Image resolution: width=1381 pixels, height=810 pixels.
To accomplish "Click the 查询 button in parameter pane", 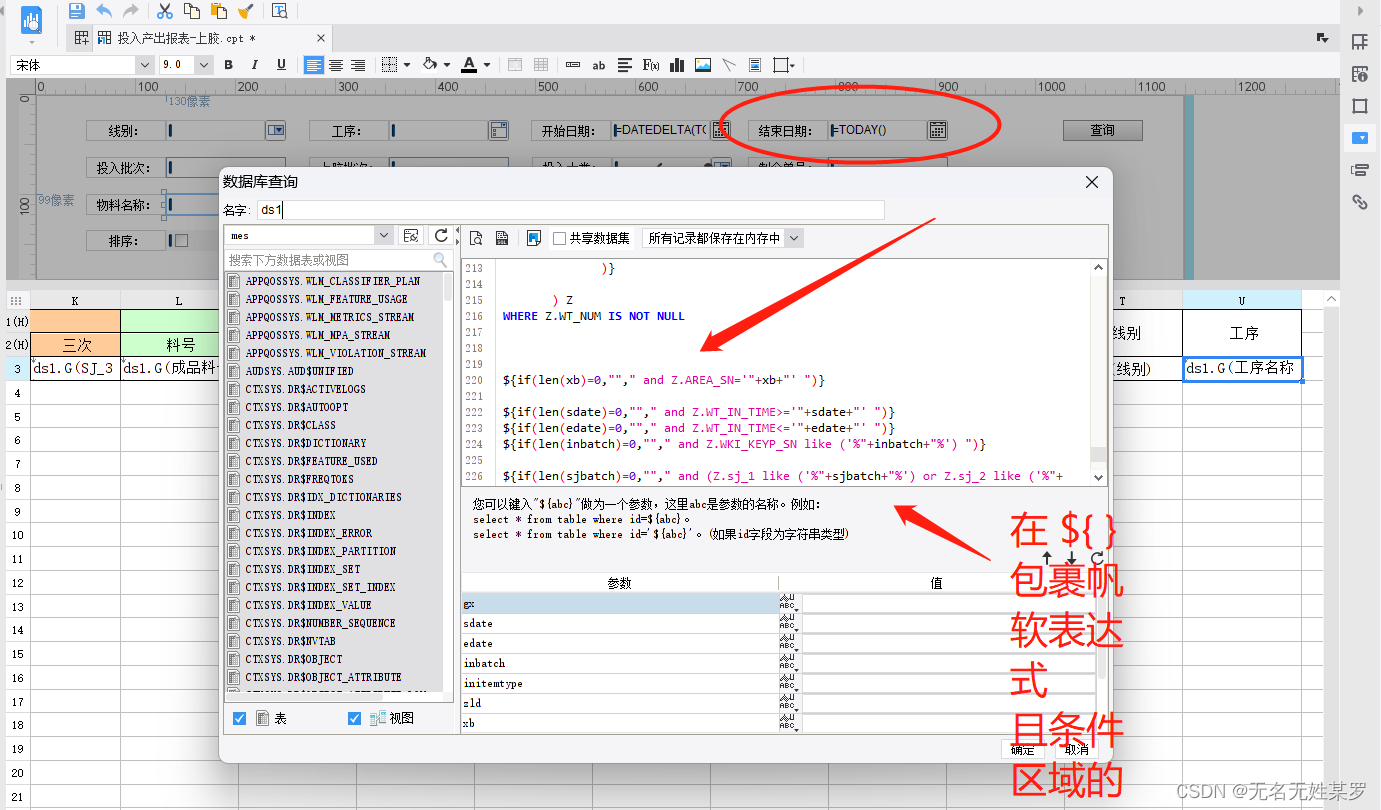I will point(1102,130).
